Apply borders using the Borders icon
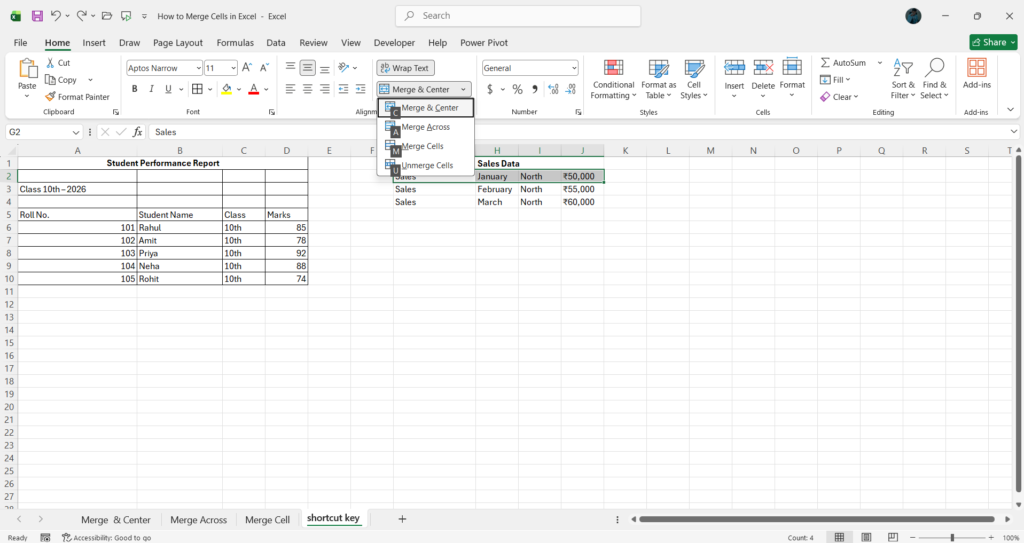Viewport: 1024px width, 543px height. (197, 89)
